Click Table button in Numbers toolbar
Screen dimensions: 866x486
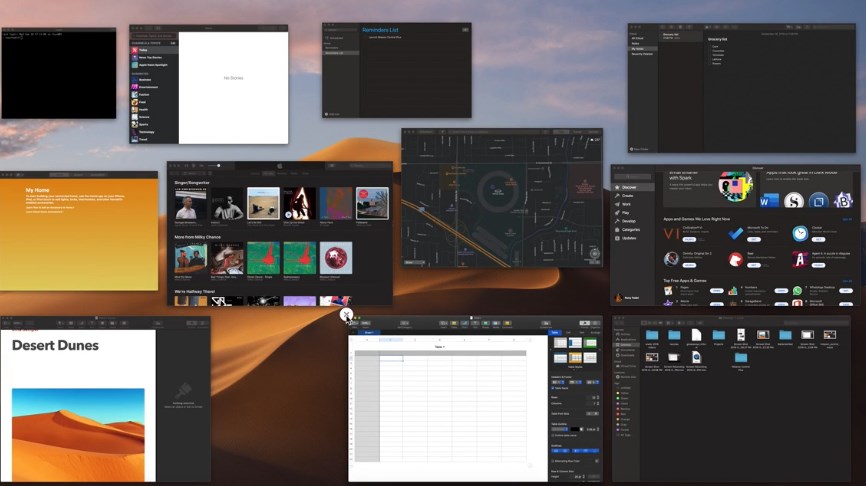(454, 323)
